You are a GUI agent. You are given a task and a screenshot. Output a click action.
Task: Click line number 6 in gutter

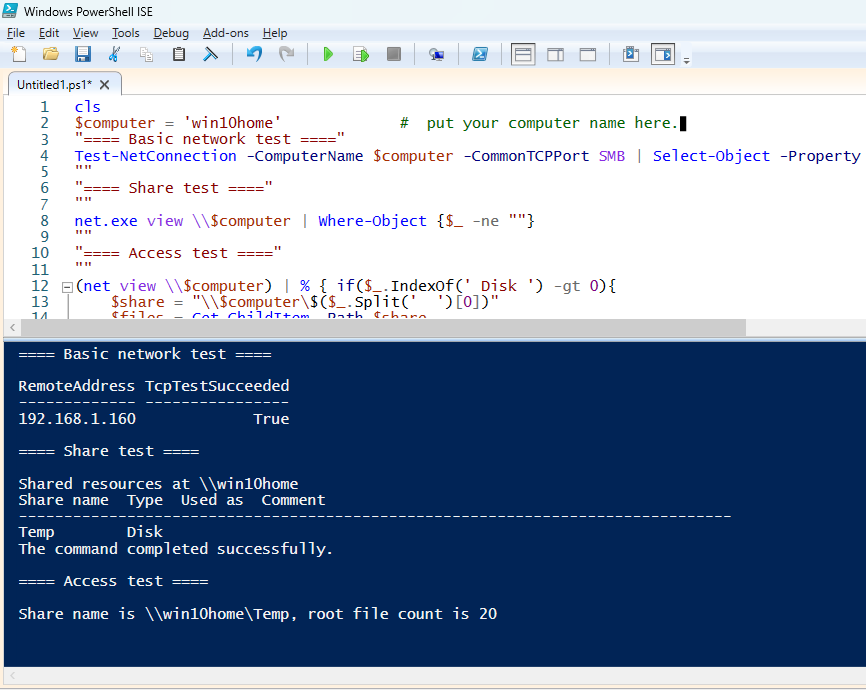[44, 188]
